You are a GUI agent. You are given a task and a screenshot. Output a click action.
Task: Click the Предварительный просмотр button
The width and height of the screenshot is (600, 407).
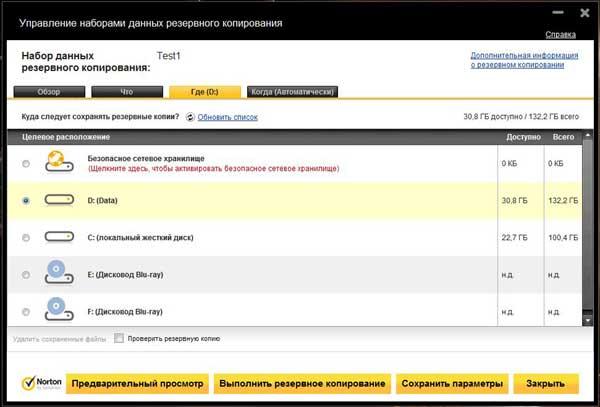click(137, 384)
